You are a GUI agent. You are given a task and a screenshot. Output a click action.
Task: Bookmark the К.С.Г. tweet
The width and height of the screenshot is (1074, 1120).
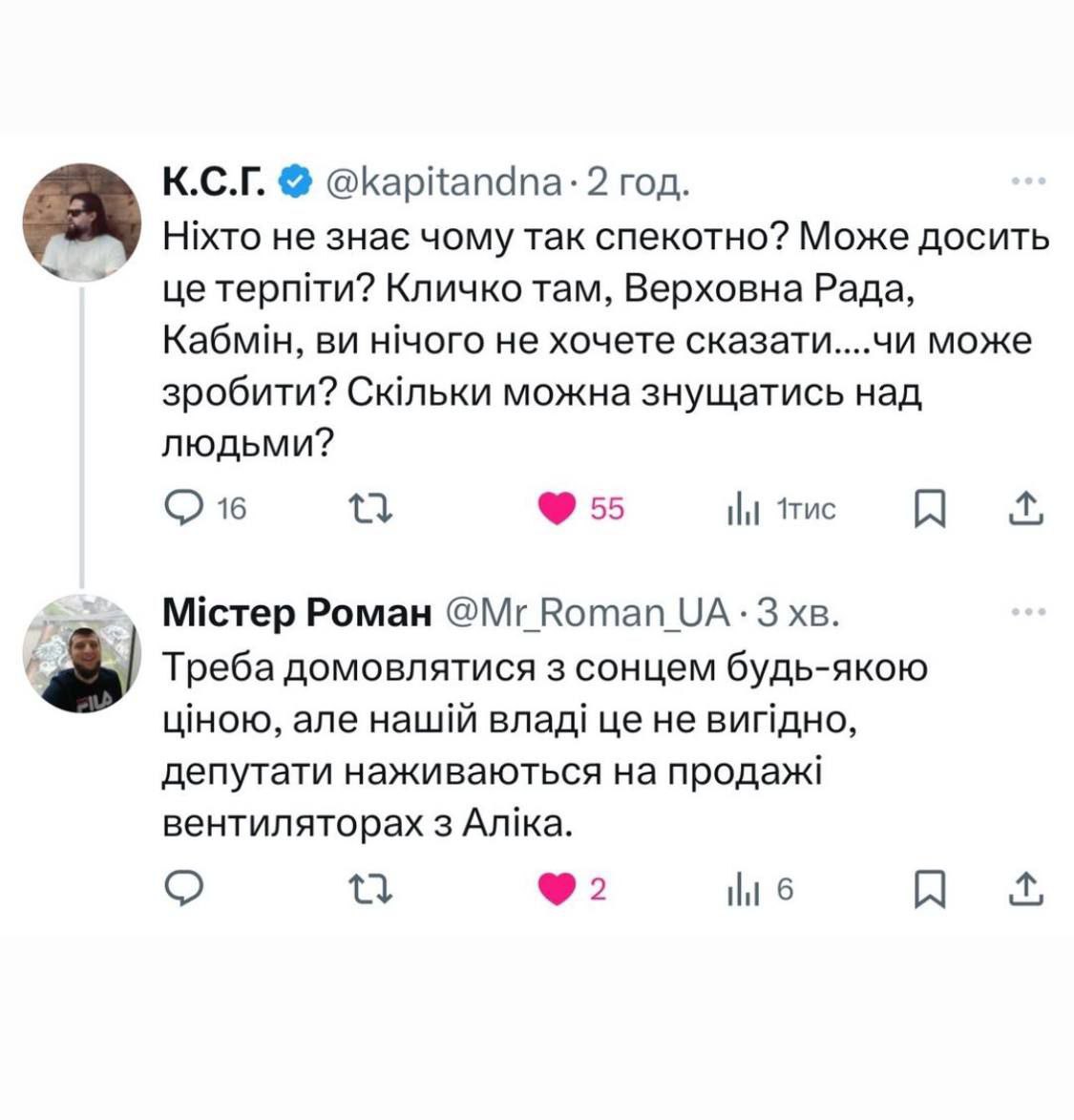click(x=930, y=508)
